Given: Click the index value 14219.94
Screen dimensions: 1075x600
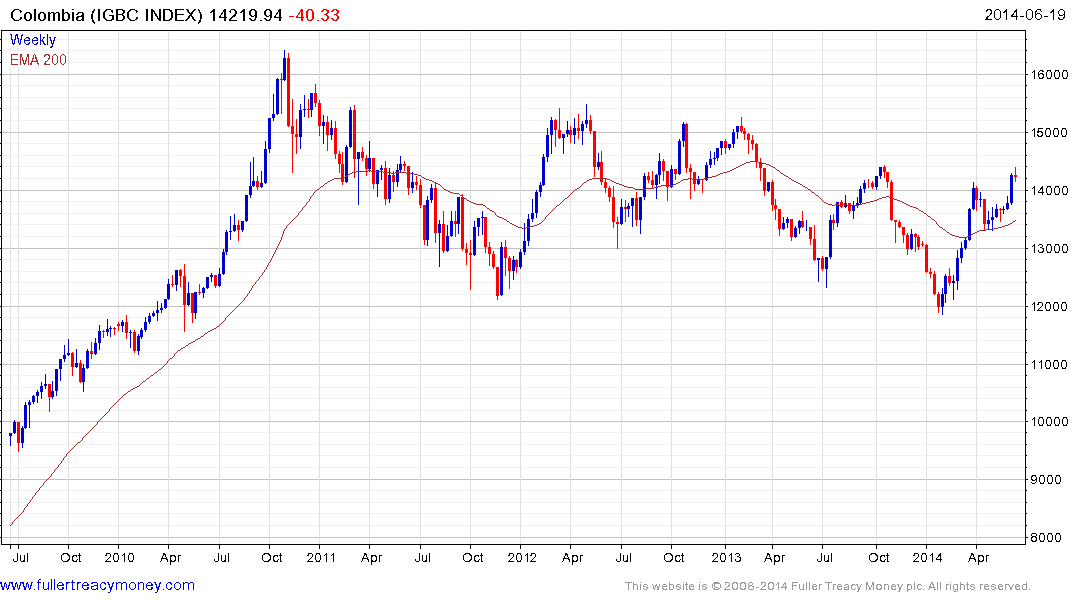Looking at the screenshot, I should point(245,15).
